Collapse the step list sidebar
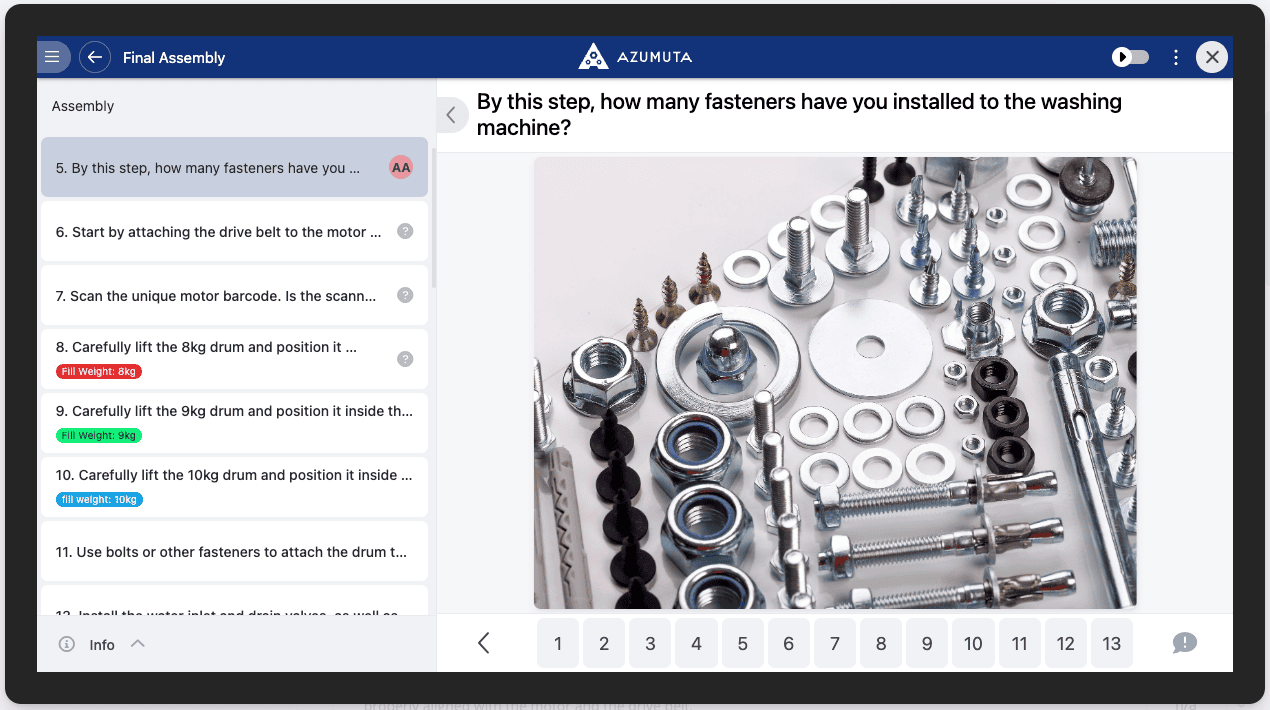Viewport: 1270px width, 710px height. pos(451,115)
